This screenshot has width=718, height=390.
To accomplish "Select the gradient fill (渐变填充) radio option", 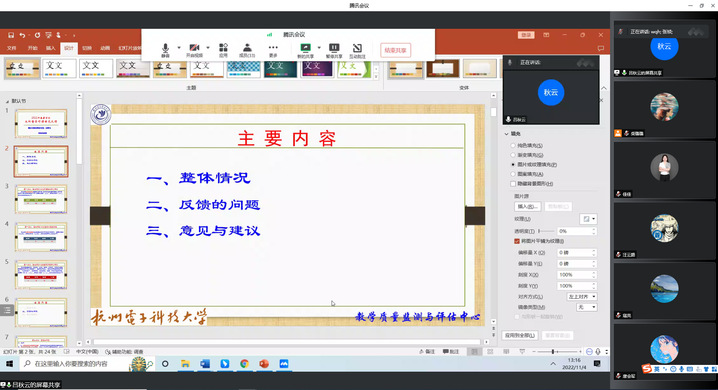I will (x=513, y=155).
